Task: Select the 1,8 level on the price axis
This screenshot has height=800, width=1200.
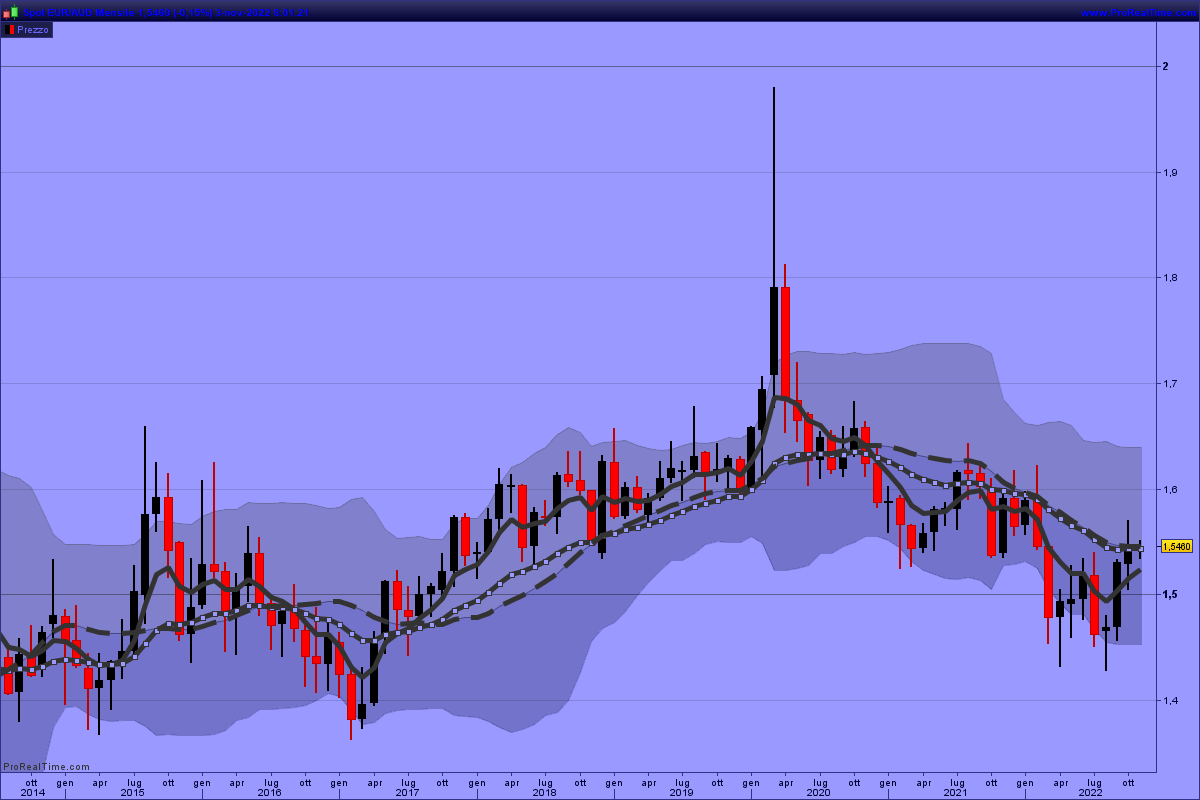Action: click(x=1169, y=278)
